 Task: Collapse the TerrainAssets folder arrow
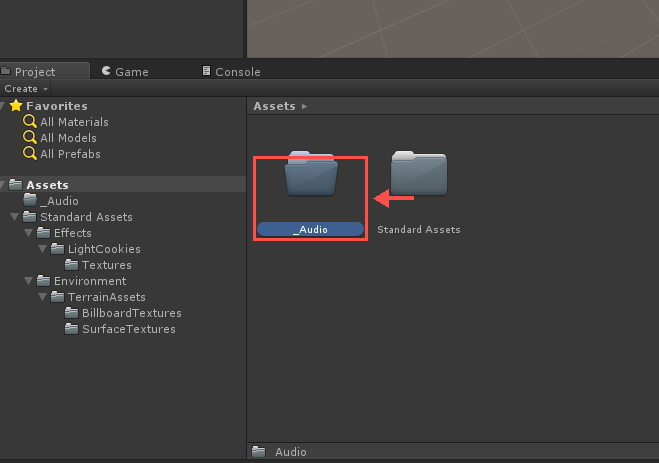click(x=42, y=297)
